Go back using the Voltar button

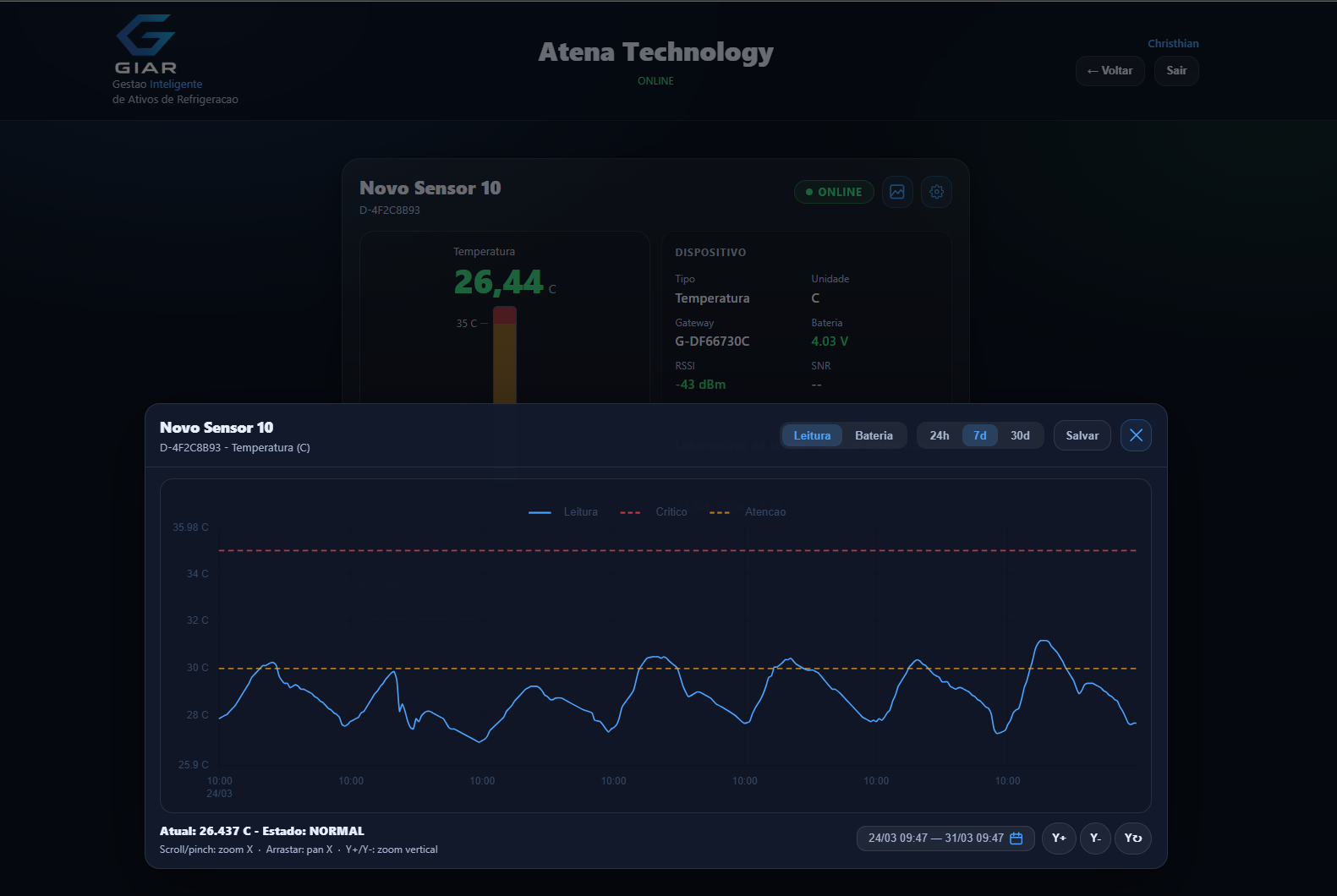pos(1110,71)
